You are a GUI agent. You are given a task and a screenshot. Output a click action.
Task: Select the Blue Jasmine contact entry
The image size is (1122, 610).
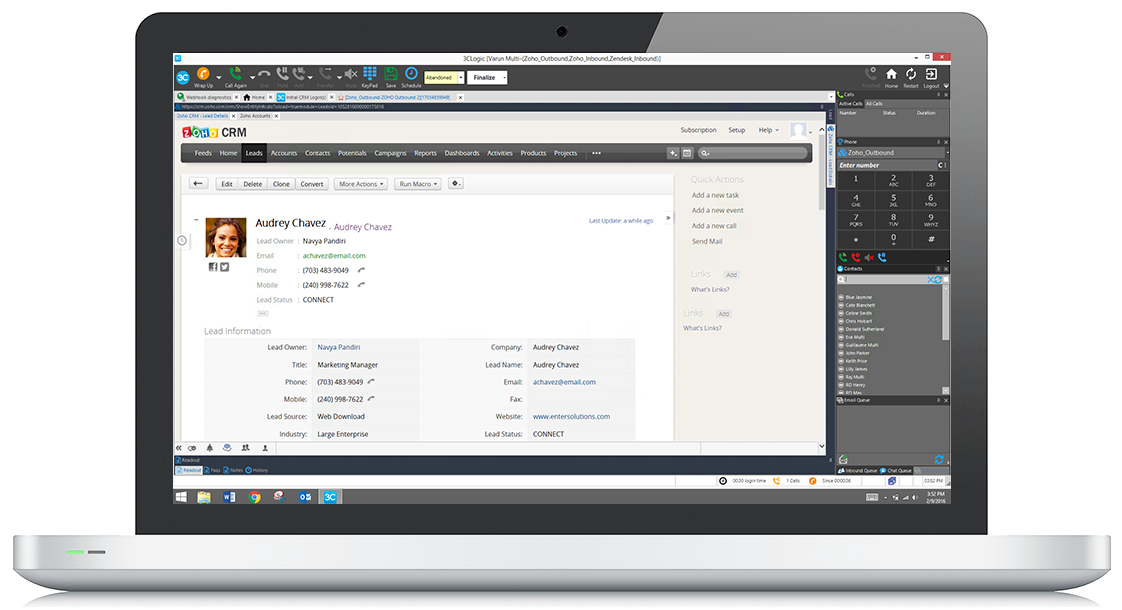click(857, 297)
